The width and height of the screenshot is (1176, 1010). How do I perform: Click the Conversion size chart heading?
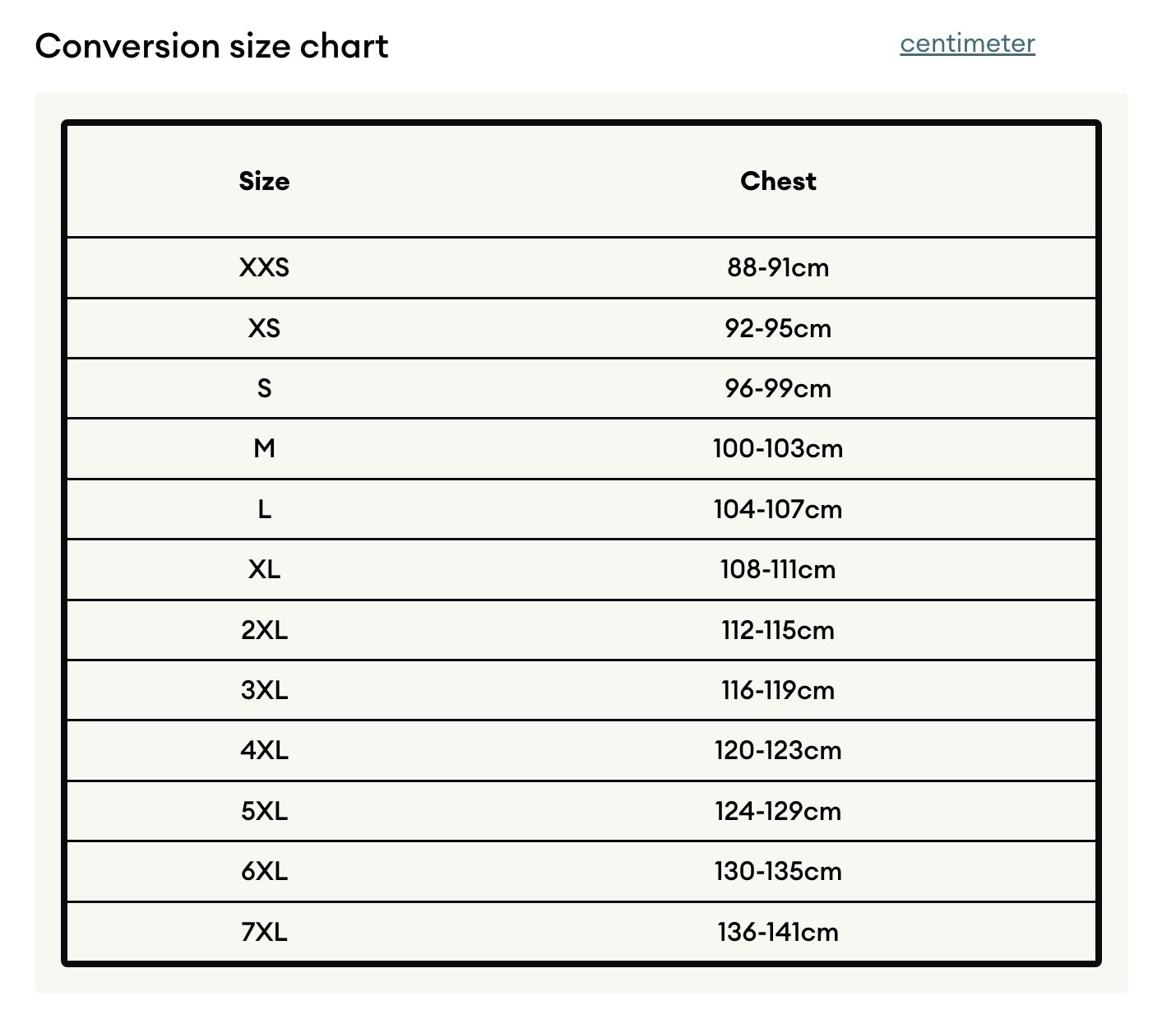coord(211,46)
